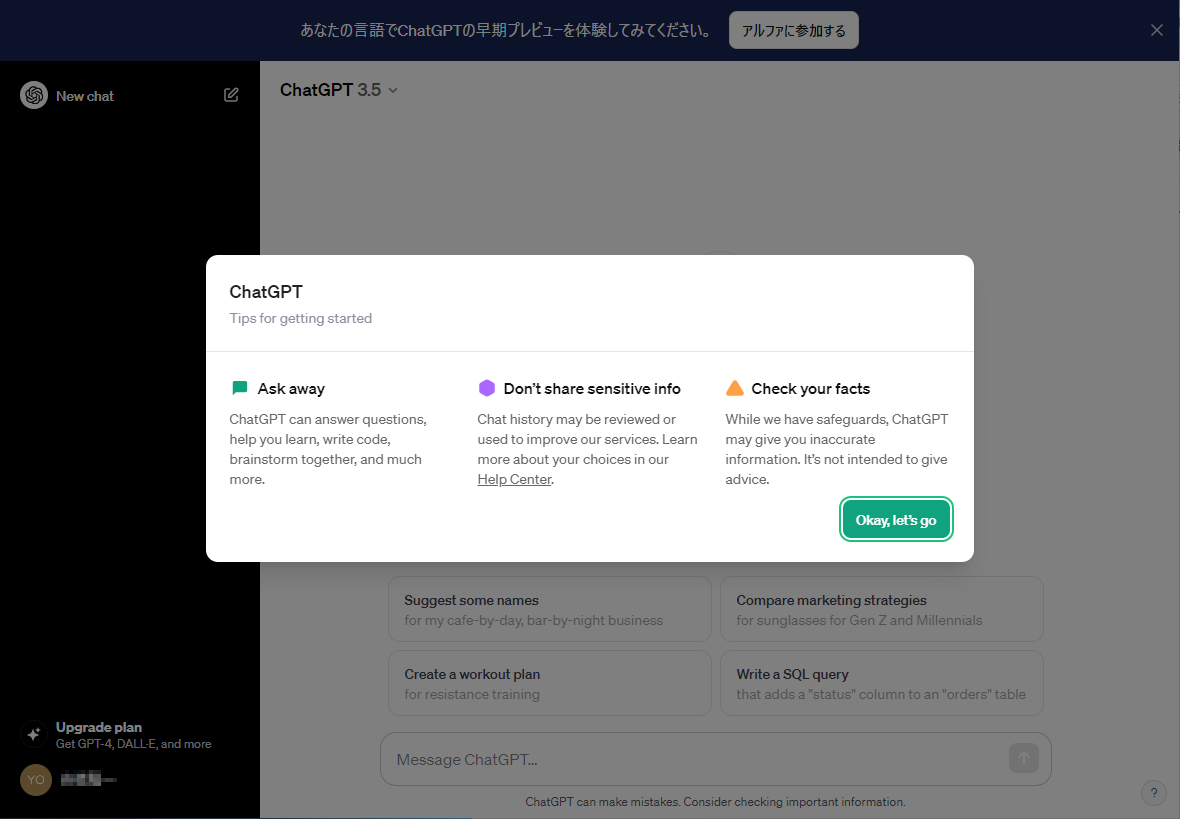Click the send message arrow icon

(x=1023, y=758)
